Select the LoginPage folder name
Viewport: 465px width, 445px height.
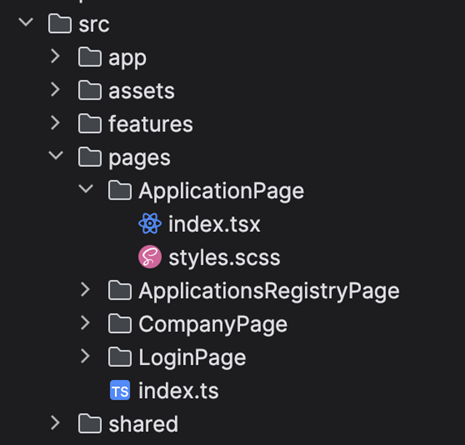click(x=192, y=358)
